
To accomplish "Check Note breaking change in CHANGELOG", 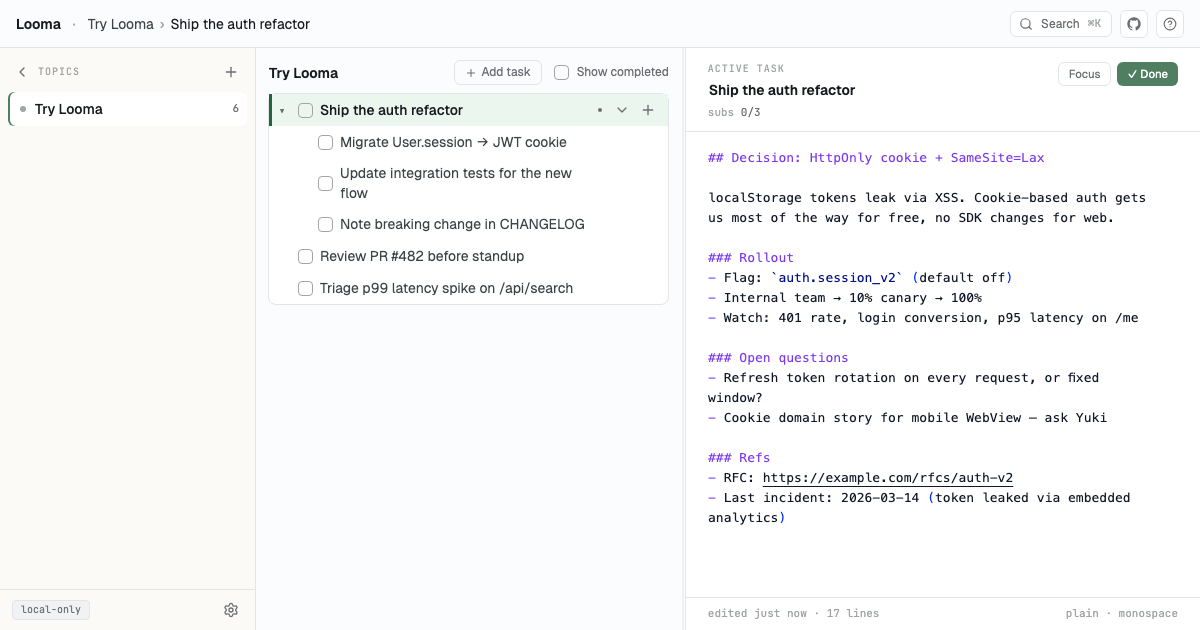I will coord(326,224).
